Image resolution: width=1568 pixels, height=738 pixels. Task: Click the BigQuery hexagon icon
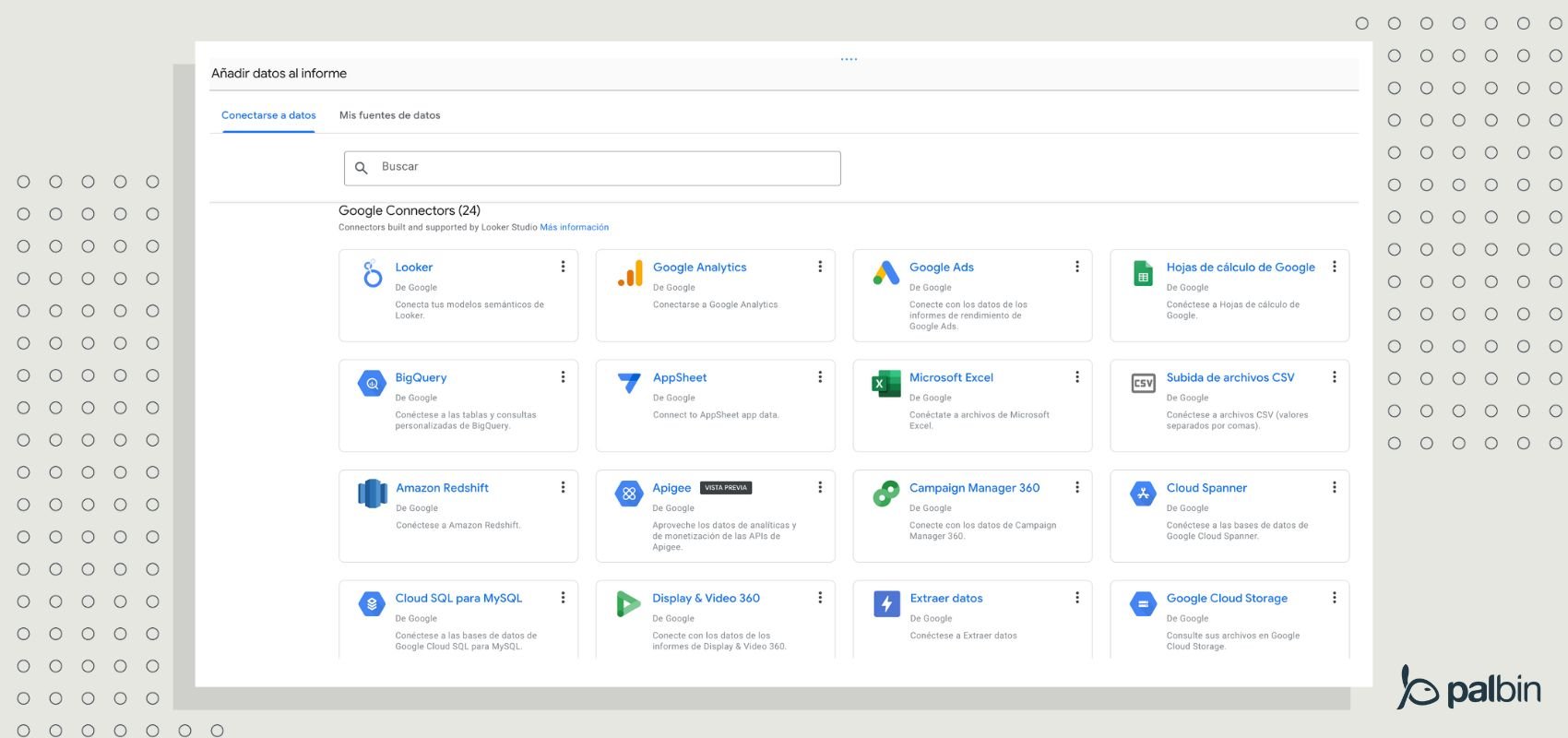click(x=372, y=383)
